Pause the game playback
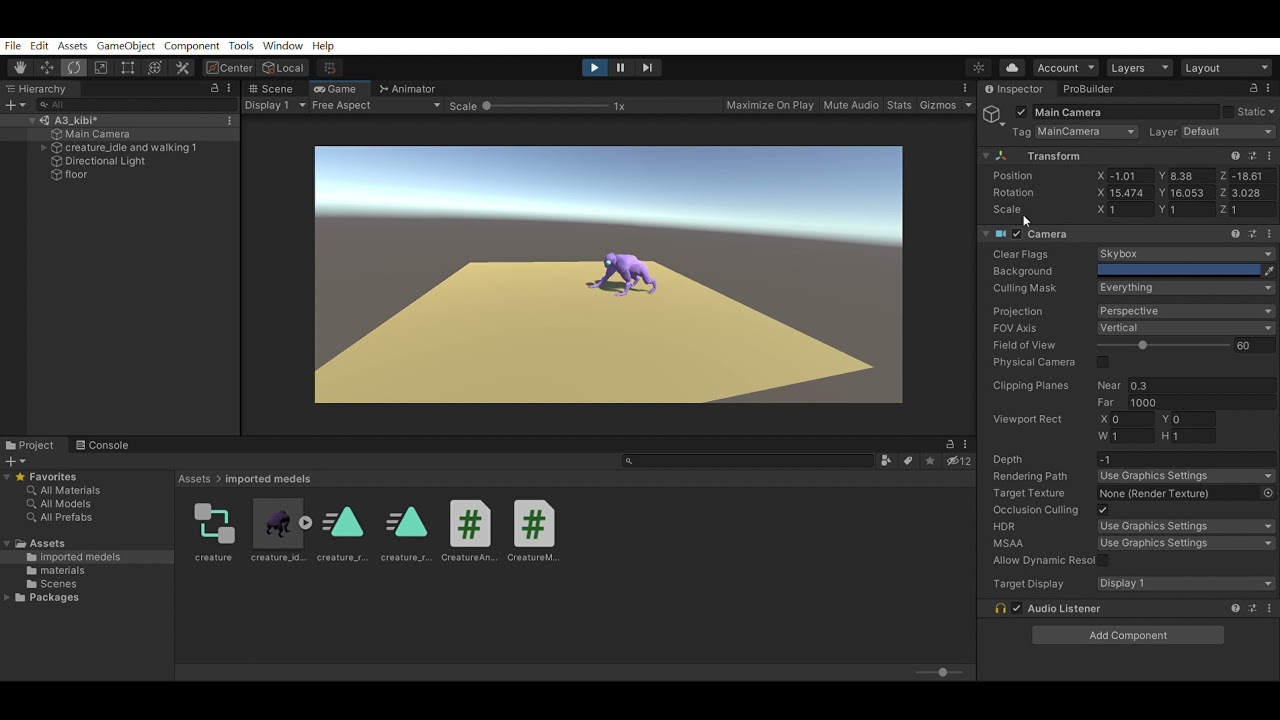The image size is (1280, 720). pyautogui.click(x=620, y=68)
